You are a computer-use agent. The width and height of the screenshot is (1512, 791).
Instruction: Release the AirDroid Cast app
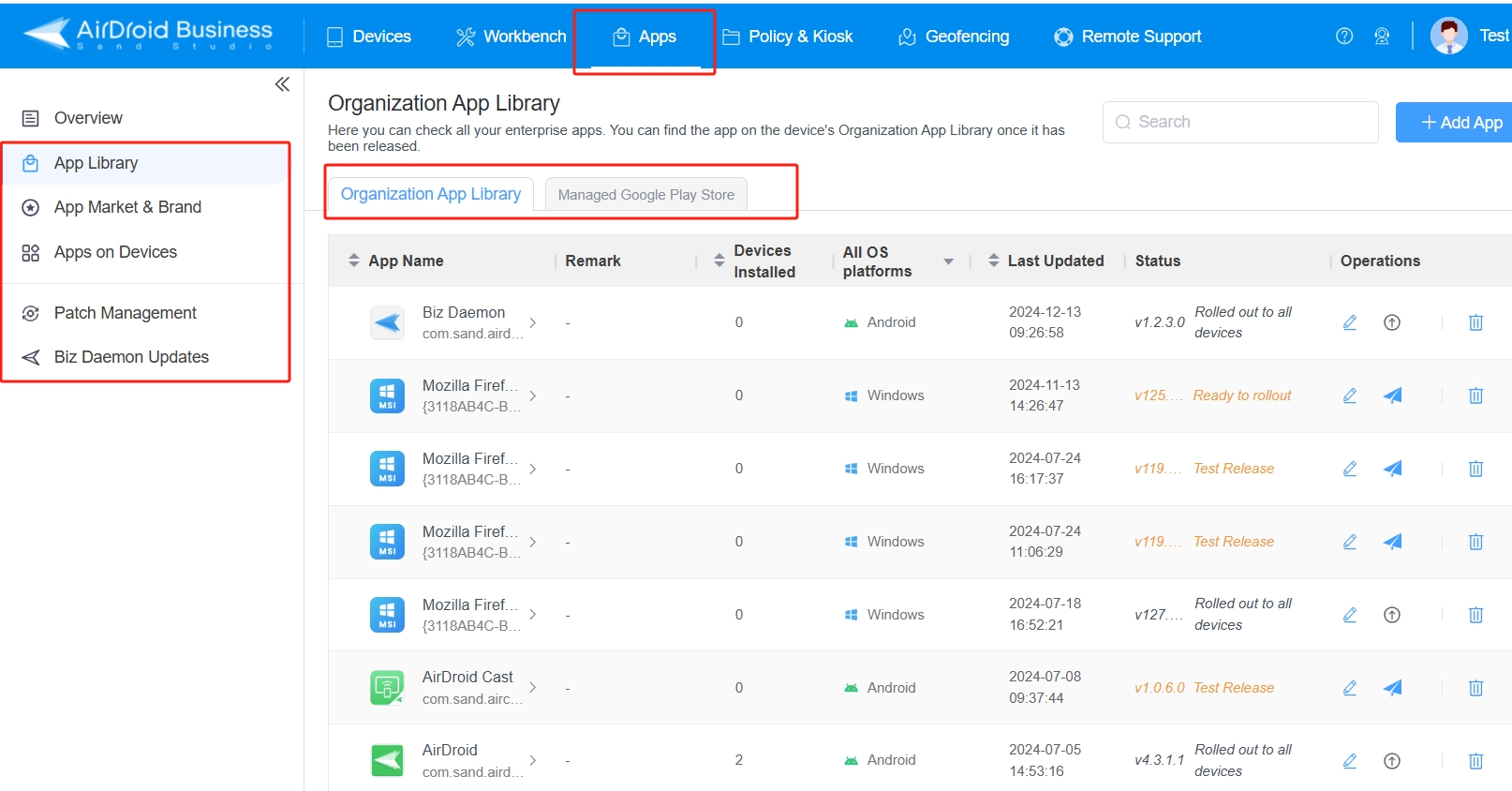tap(1393, 688)
